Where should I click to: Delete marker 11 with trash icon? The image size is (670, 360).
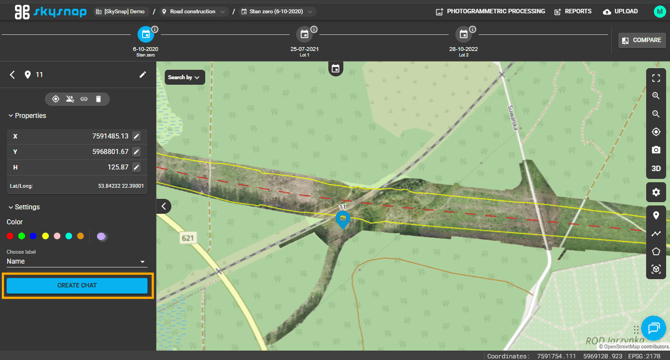98,99
